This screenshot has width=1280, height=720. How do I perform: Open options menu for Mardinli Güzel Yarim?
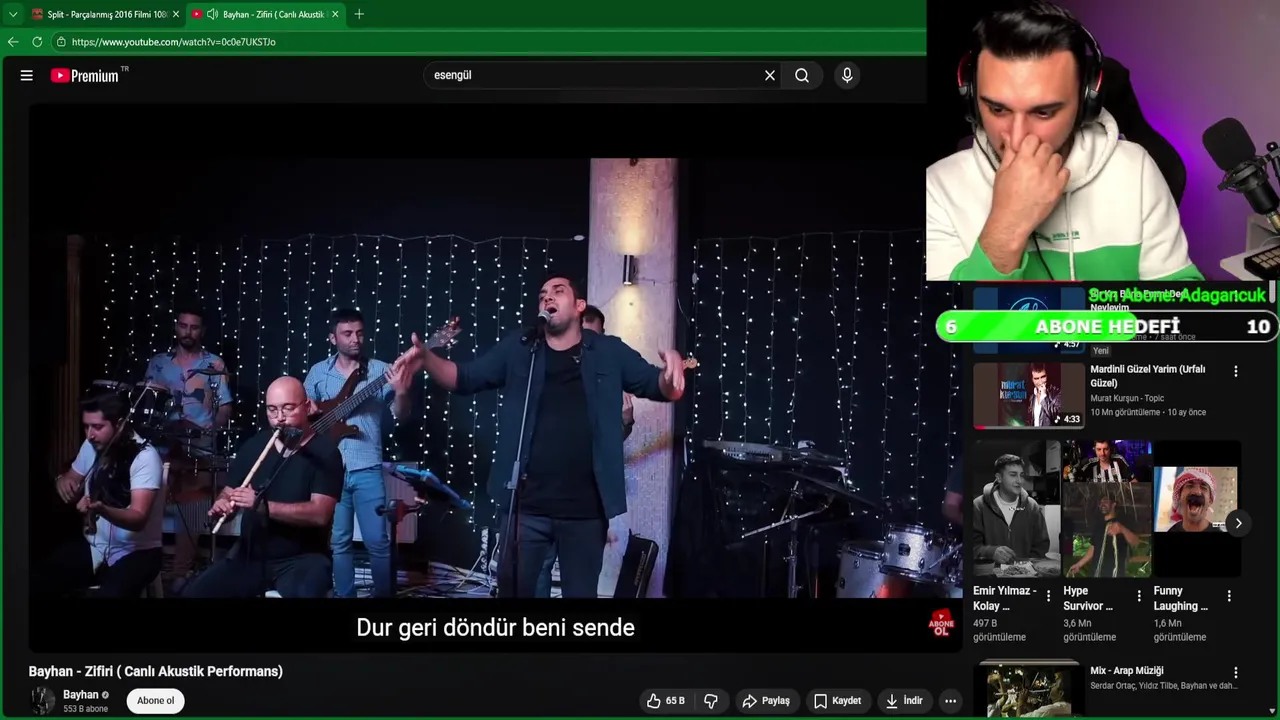point(1235,371)
